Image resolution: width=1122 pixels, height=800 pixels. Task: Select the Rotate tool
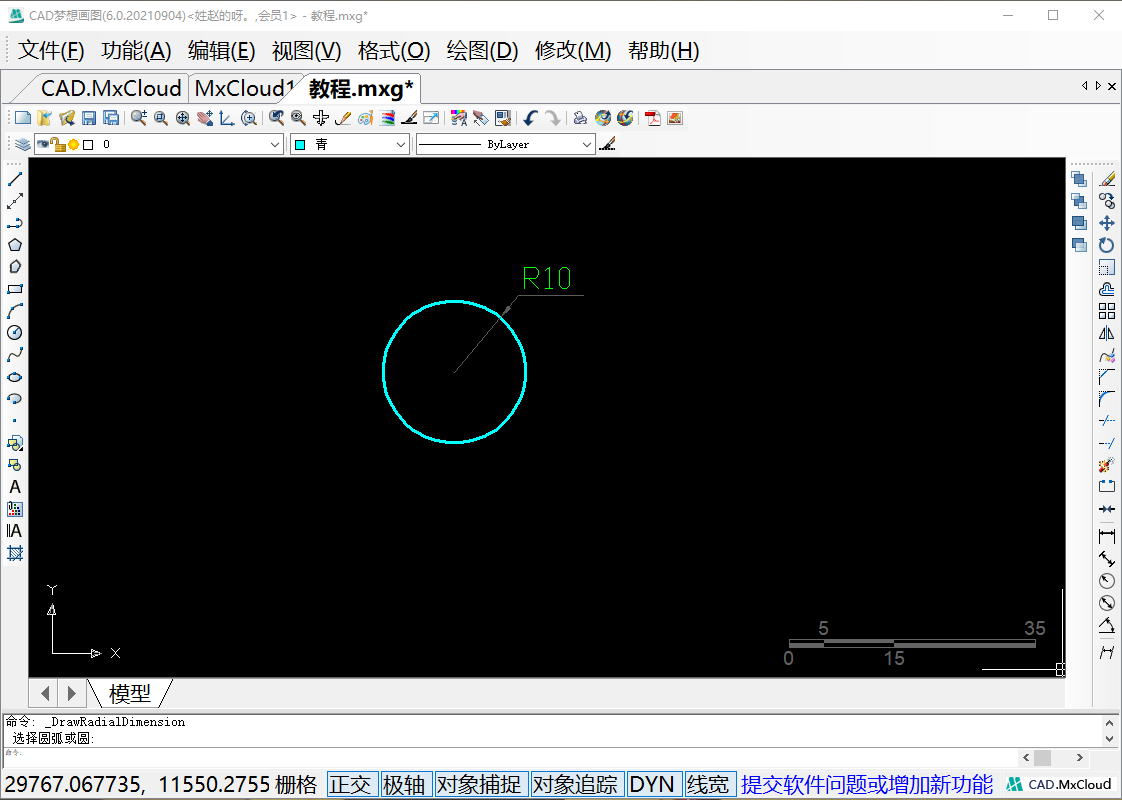click(x=1107, y=245)
